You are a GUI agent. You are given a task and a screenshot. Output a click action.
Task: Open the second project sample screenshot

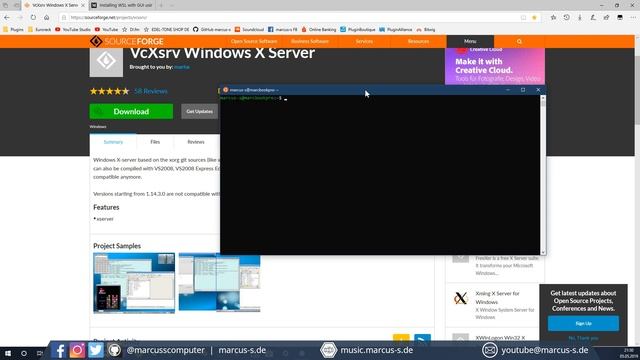(219, 283)
